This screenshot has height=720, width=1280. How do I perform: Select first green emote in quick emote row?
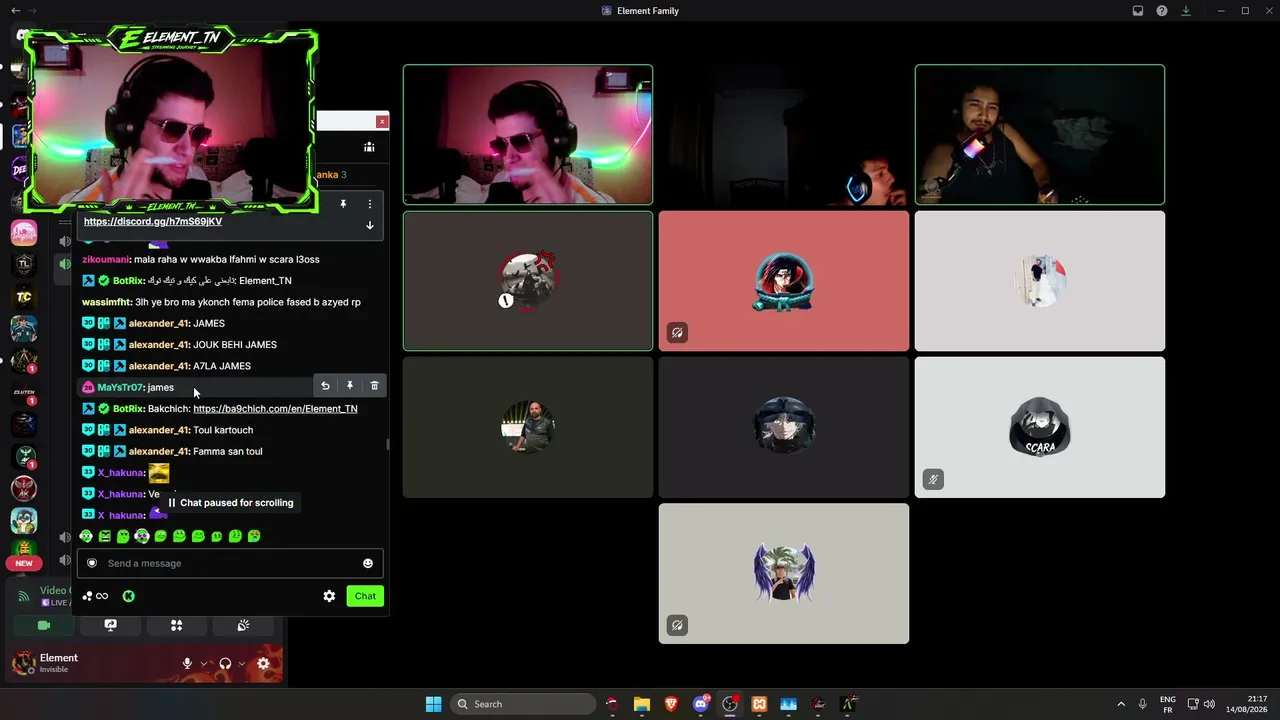(86, 537)
